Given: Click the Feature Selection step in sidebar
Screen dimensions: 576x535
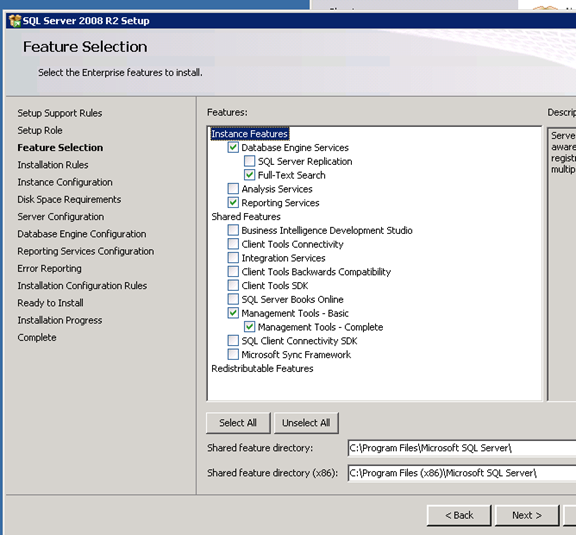Looking at the screenshot, I should [60, 148].
